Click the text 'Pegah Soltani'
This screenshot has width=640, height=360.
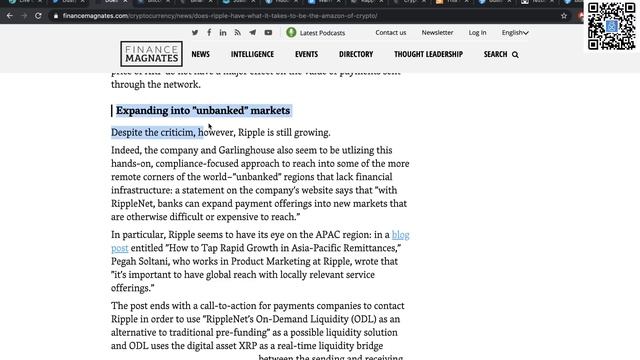(x=140, y=262)
